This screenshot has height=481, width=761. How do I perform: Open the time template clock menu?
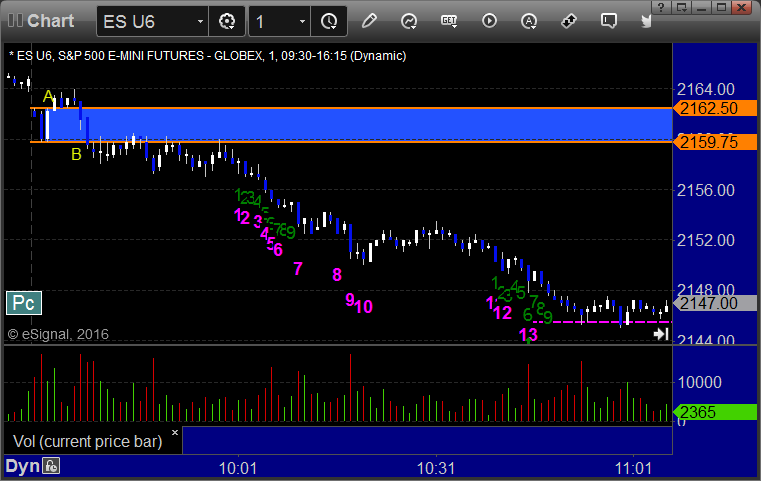click(x=329, y=21)
